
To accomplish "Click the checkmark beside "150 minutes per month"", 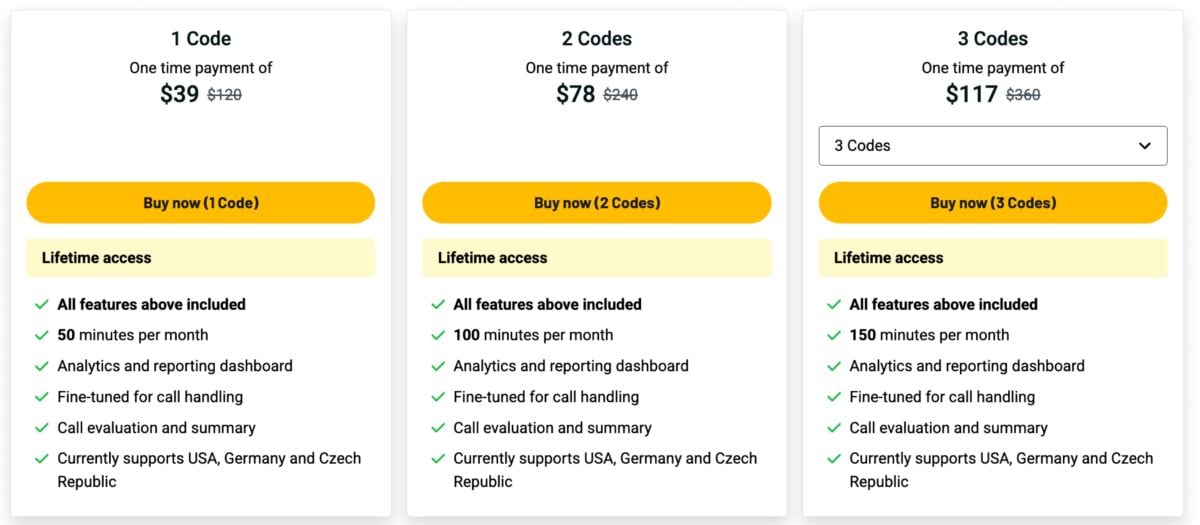I will tap(834, 335).
